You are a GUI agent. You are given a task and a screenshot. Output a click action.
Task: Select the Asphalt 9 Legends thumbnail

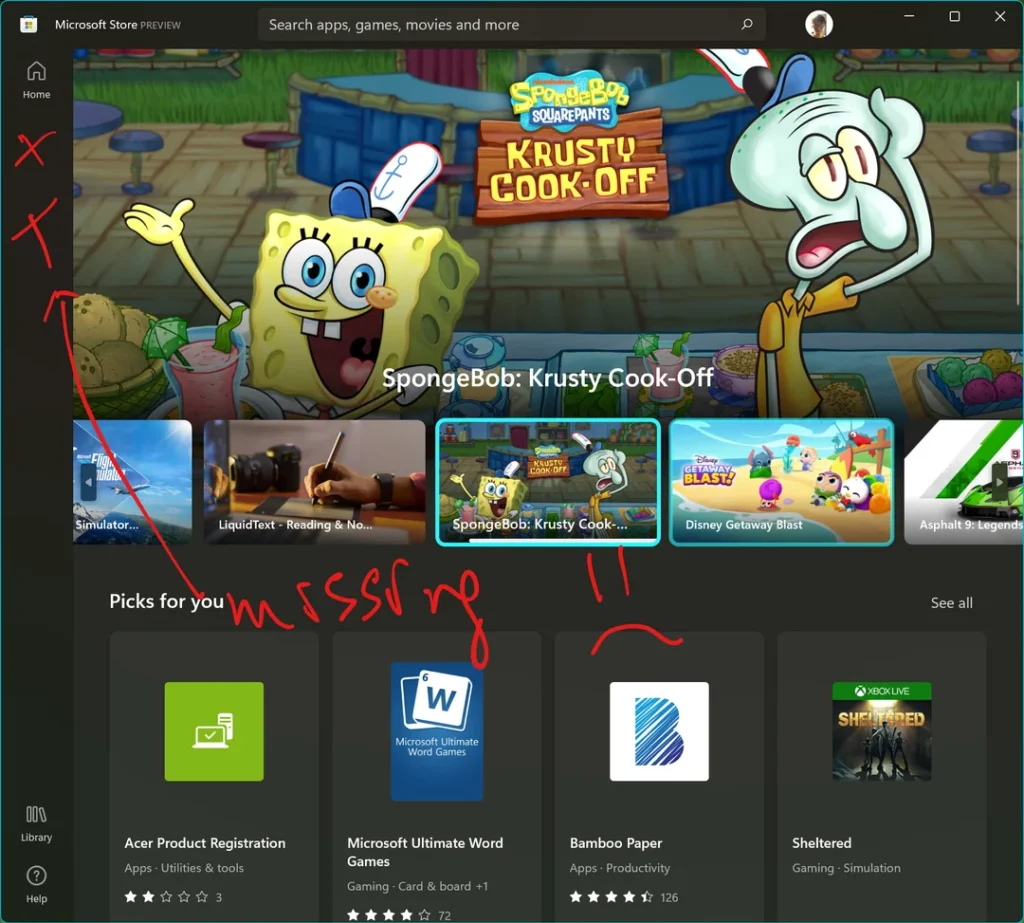(963, 482)
